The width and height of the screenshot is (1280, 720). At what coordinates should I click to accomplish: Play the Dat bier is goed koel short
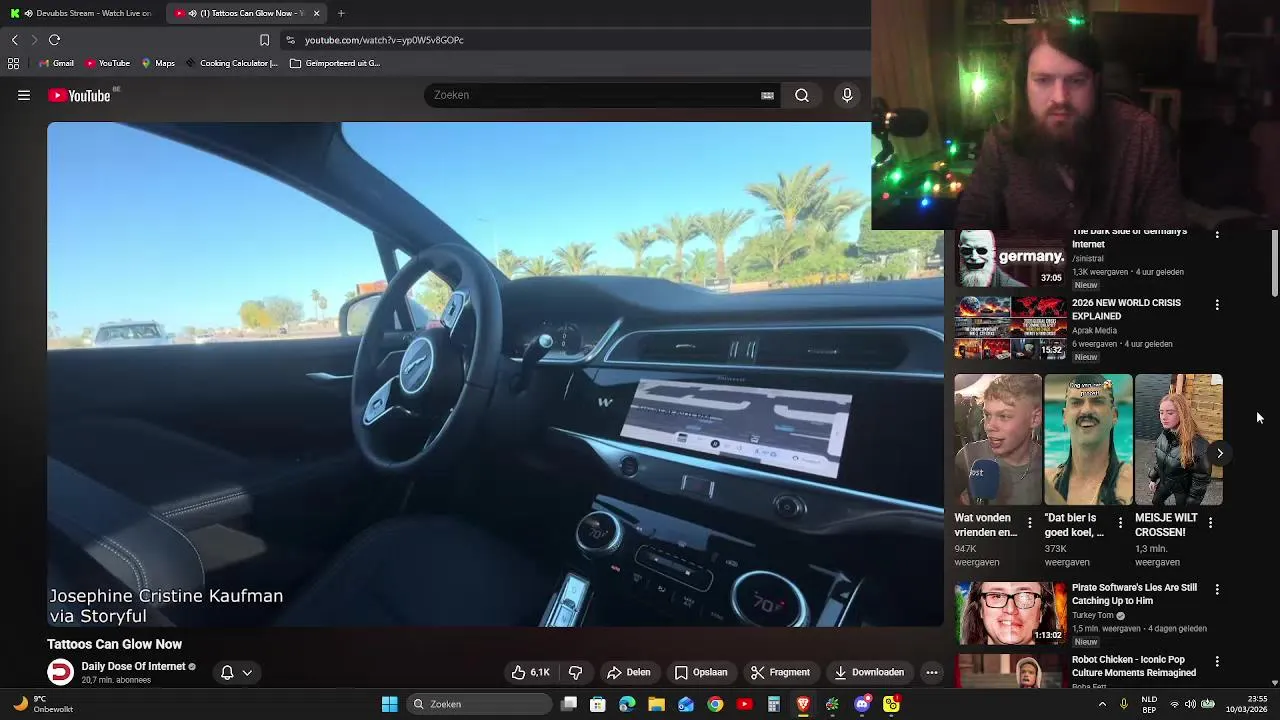tap(1088, 440)
